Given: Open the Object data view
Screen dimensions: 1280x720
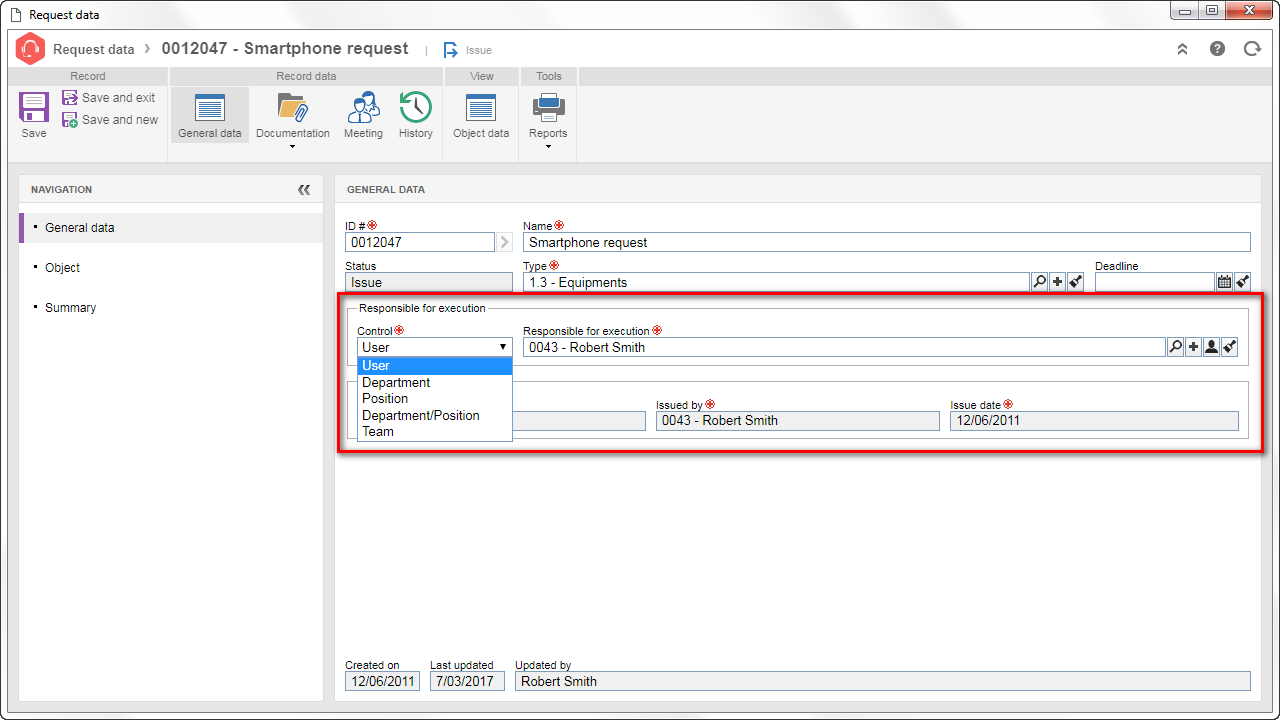Looking at the screenshot, I should [x=481, y=115].
